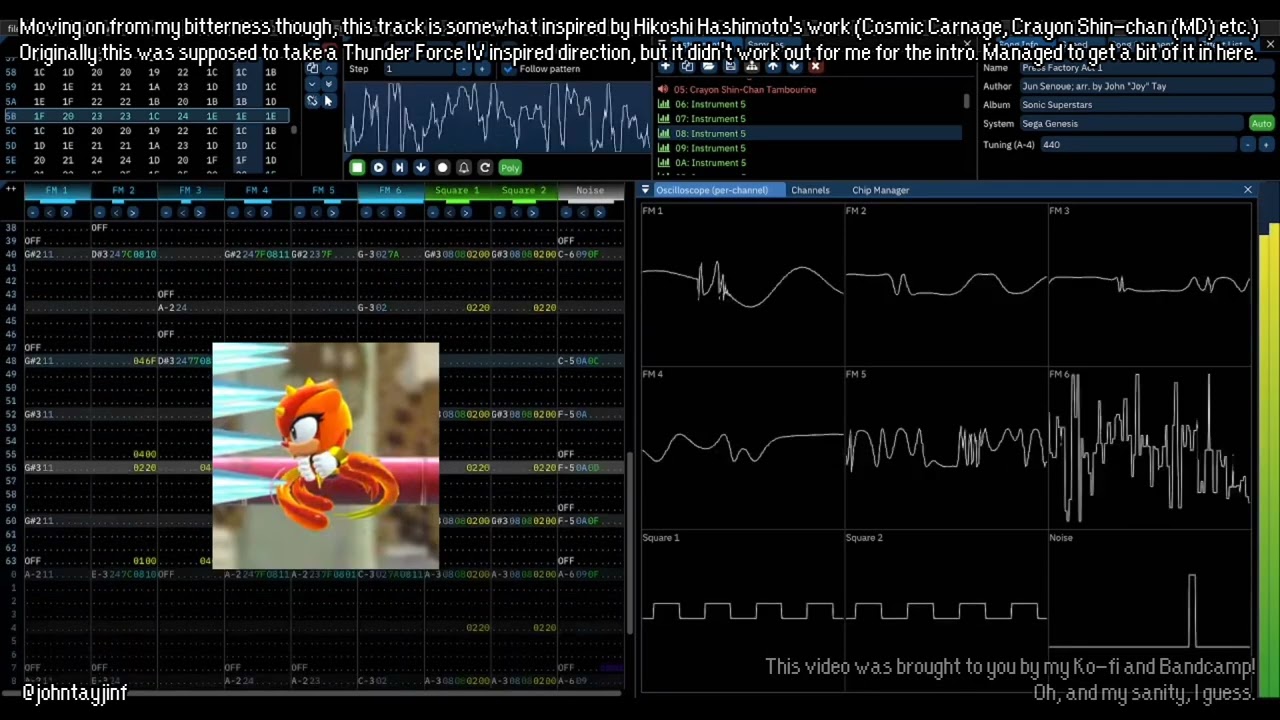The height and width of the screenshot is (720, 1280).
Task: Move instrument down in the list
Action: [x=794, y=66]
